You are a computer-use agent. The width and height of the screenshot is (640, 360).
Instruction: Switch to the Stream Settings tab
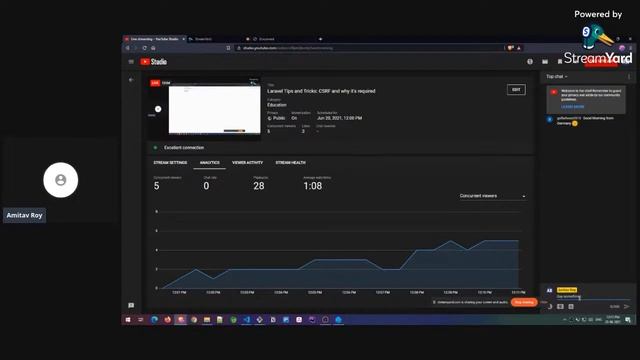pyautogui.click(x=170, y=162)
